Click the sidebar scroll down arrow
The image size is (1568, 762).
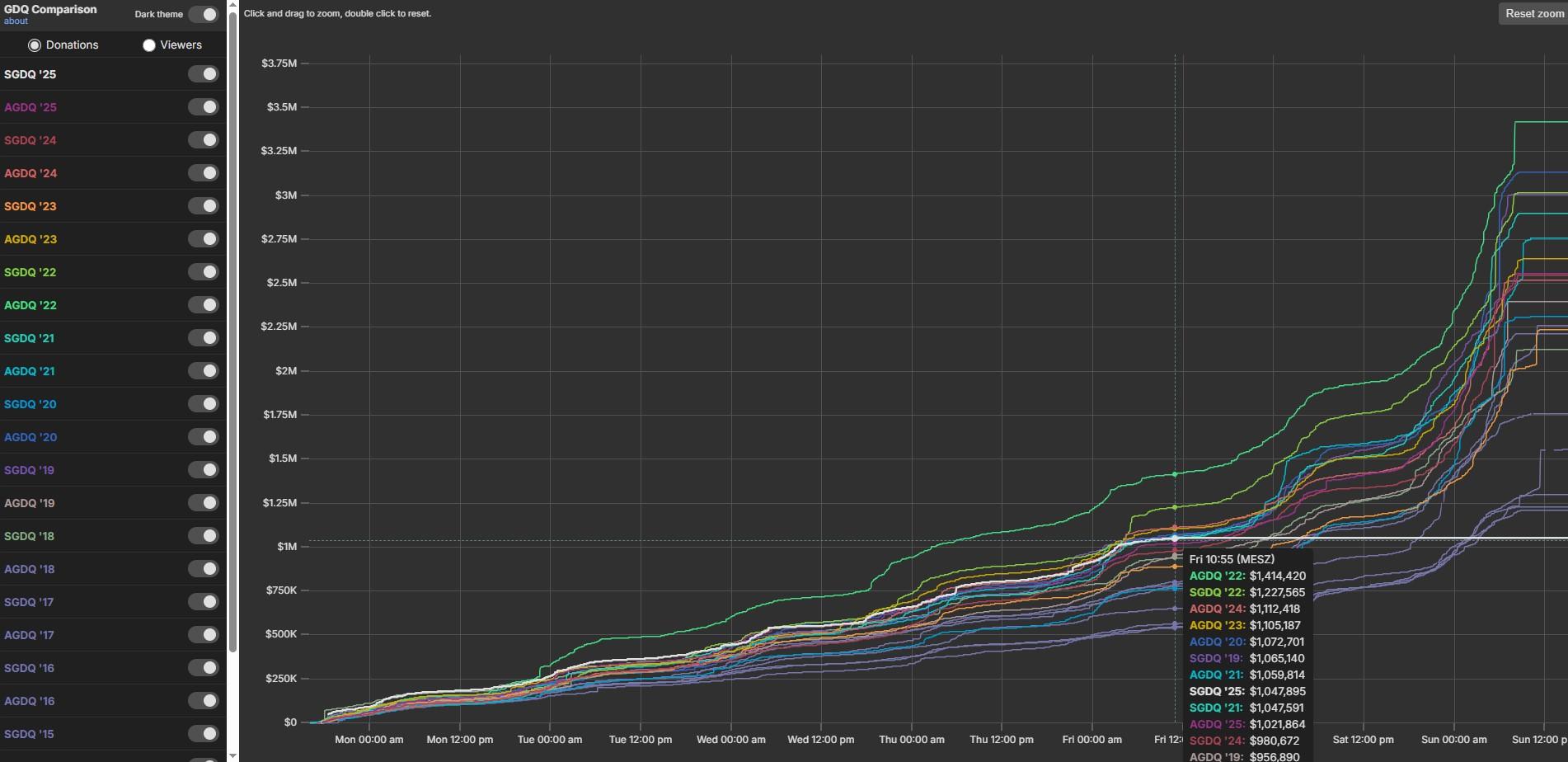(232, 755)
